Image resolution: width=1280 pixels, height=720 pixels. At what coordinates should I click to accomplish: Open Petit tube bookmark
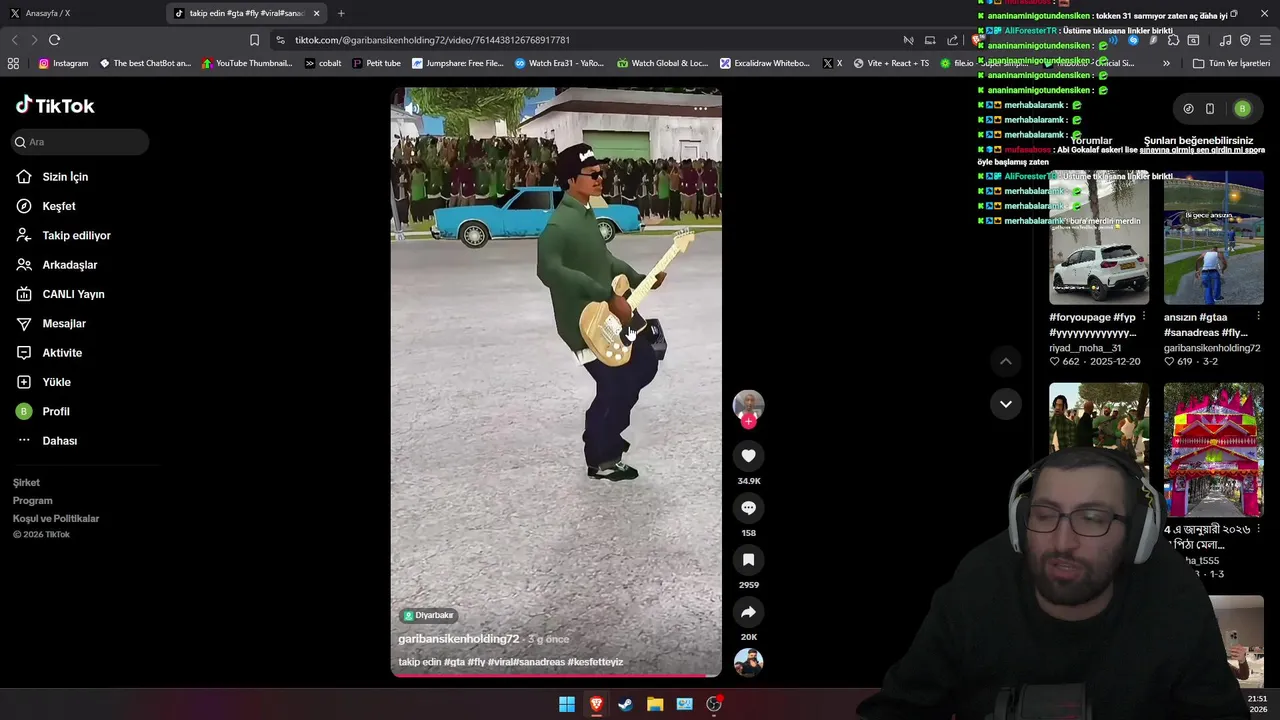[x=376, y=63]
